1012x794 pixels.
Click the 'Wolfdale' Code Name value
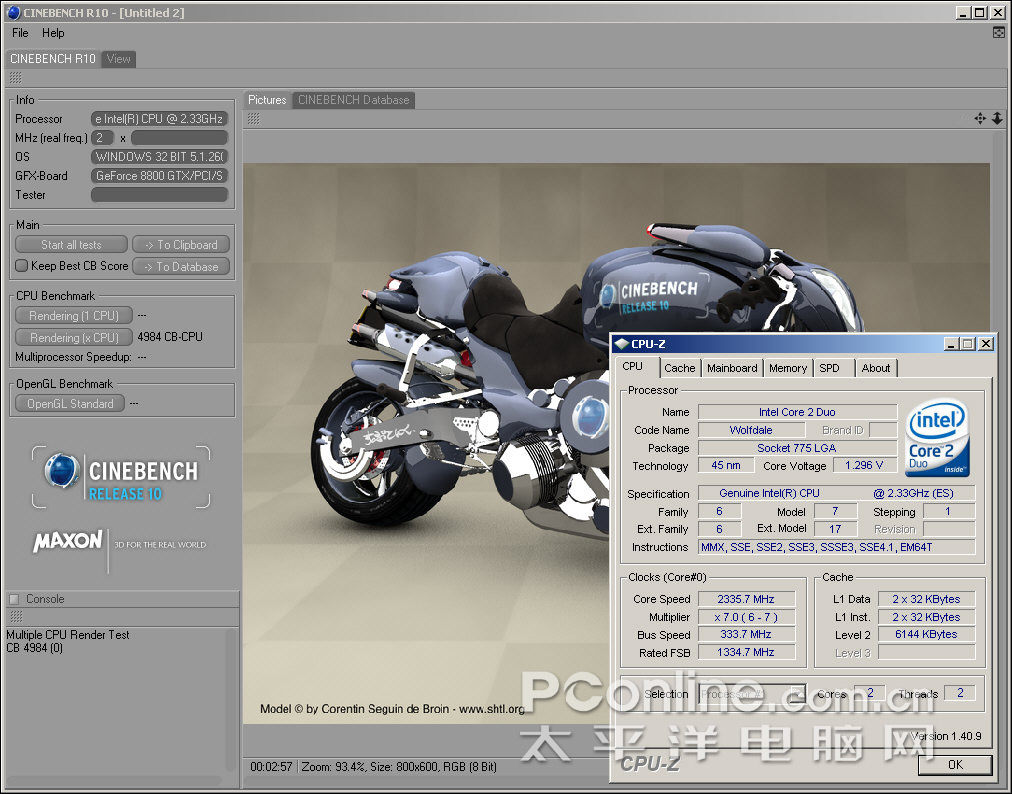click(751, 430)
